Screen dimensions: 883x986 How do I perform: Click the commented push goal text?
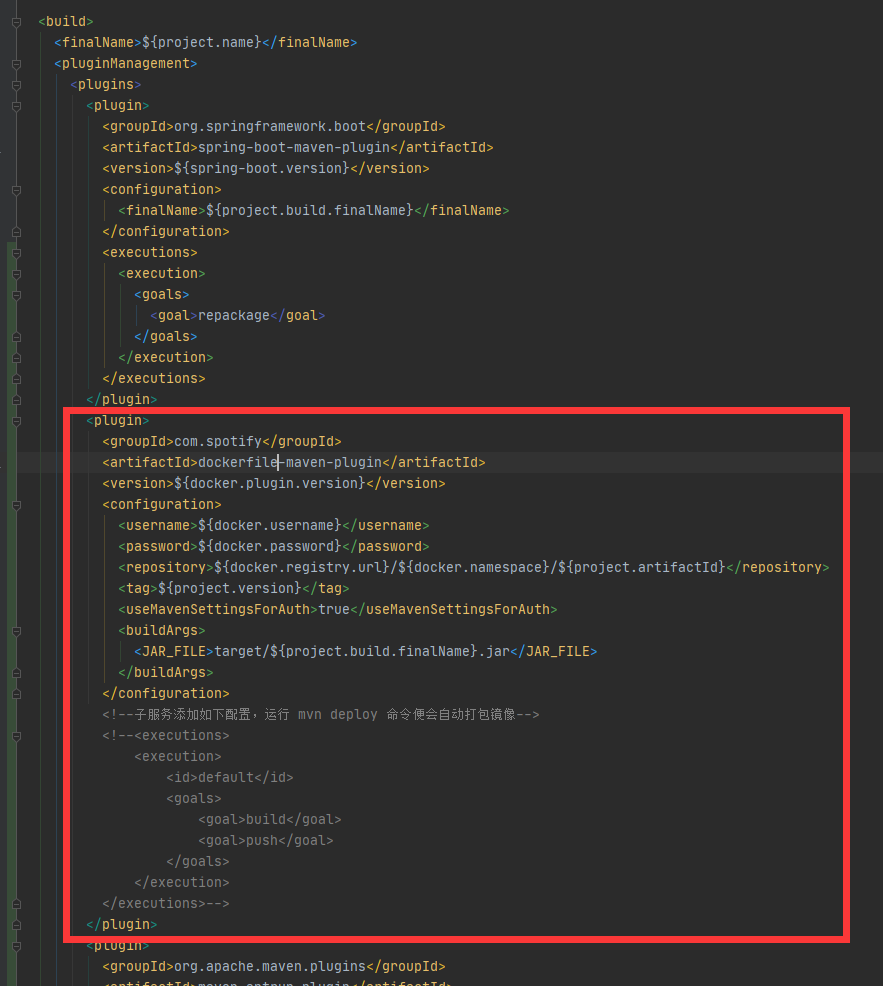[x=261, y=840]
